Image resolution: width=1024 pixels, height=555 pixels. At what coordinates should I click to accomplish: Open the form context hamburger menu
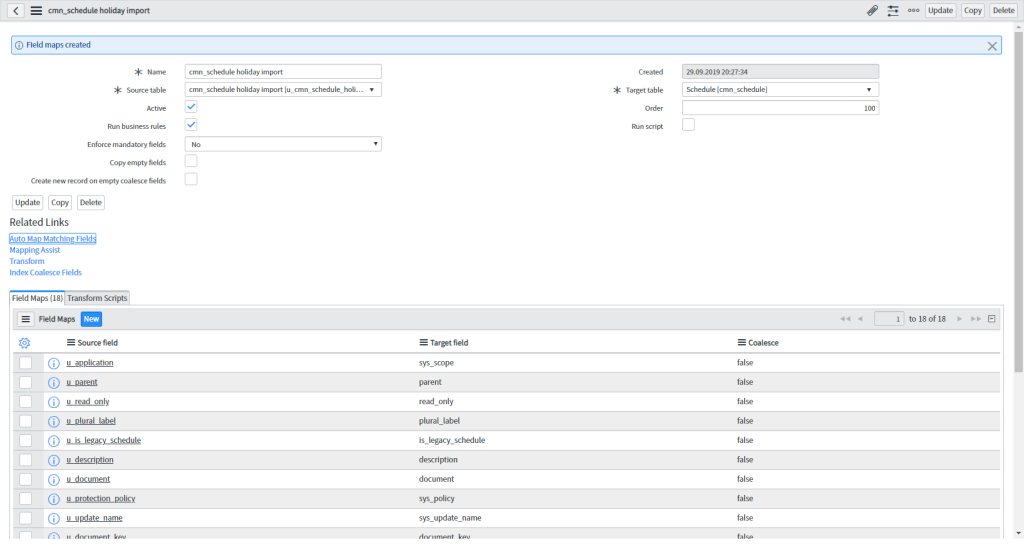[x=36, y=10]
